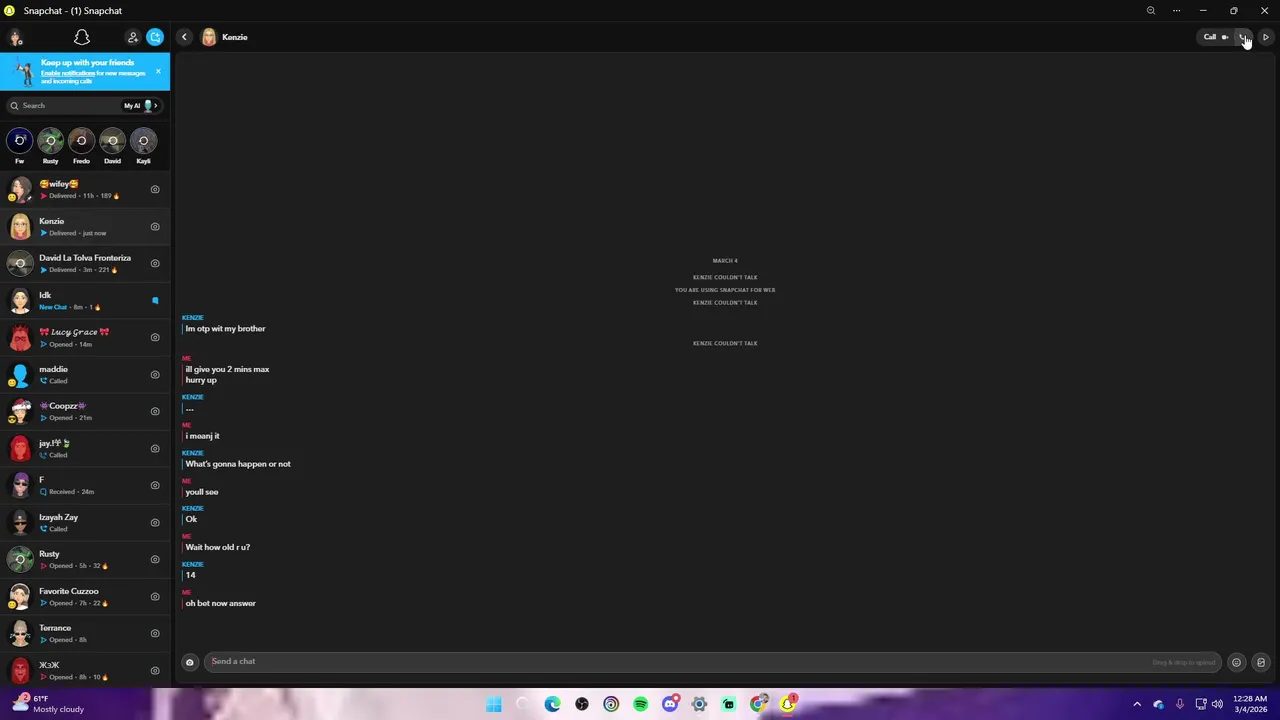Click the zoom-out magnifier in title bar

(x=1151, y=10)
